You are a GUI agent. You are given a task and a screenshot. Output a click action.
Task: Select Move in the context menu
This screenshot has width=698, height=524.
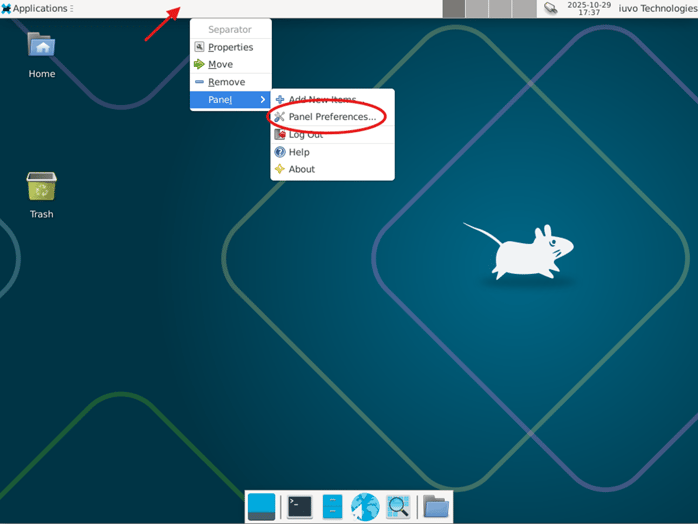(x=220, y=65)
